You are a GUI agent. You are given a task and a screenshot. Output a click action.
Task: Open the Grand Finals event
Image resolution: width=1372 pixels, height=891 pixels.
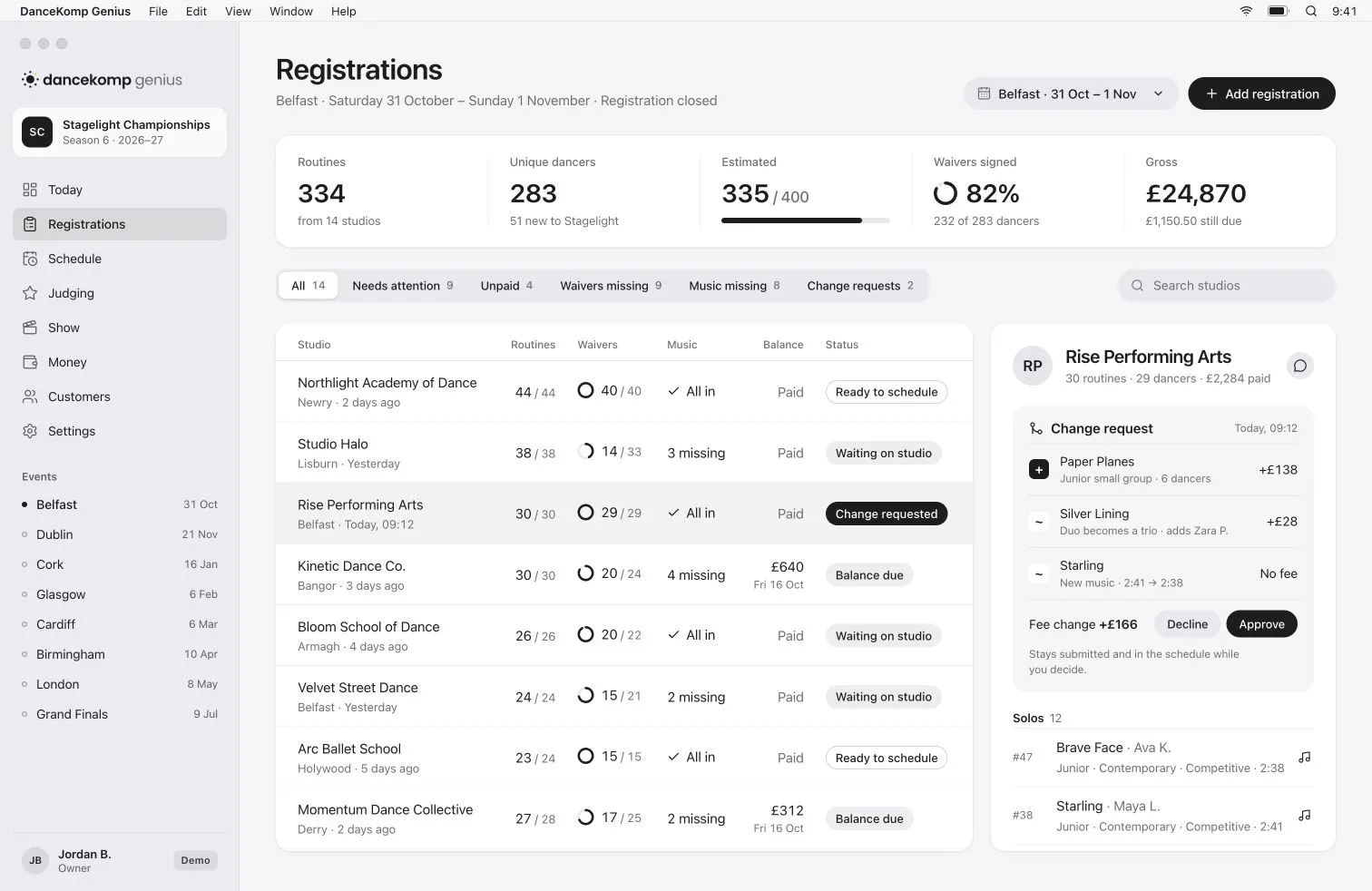120,714
